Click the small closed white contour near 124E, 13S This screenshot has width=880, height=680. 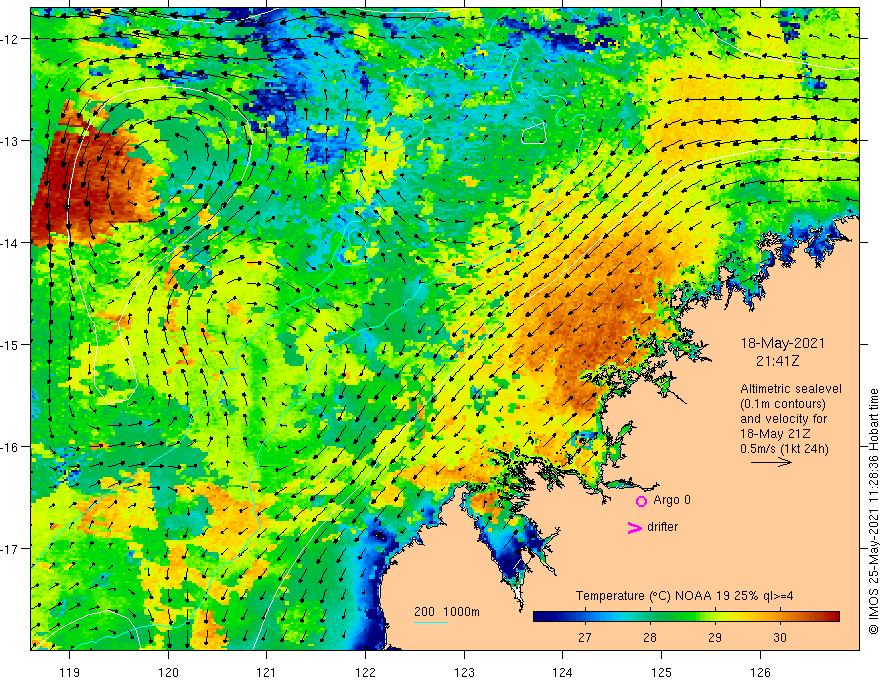coord(534,133)
